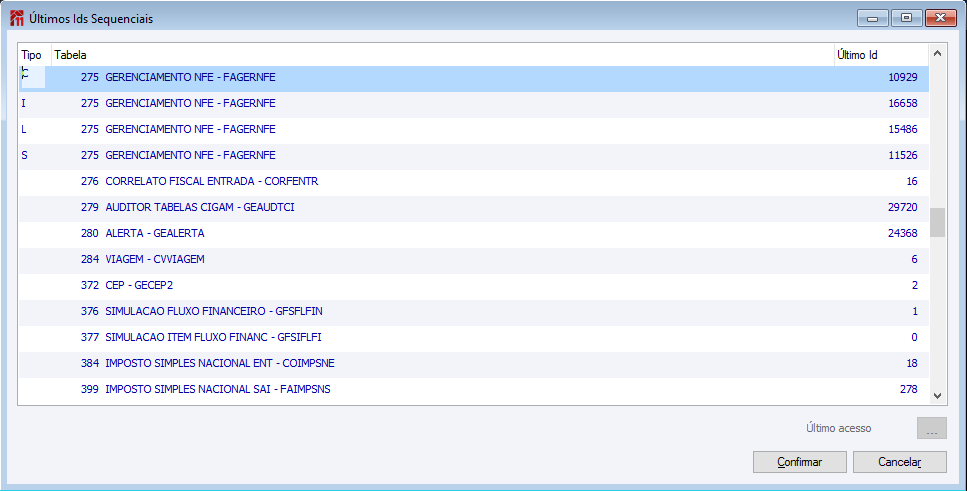Click the application icon in title bar
Viewport: 967px width, 491px height.
[17, 19]
